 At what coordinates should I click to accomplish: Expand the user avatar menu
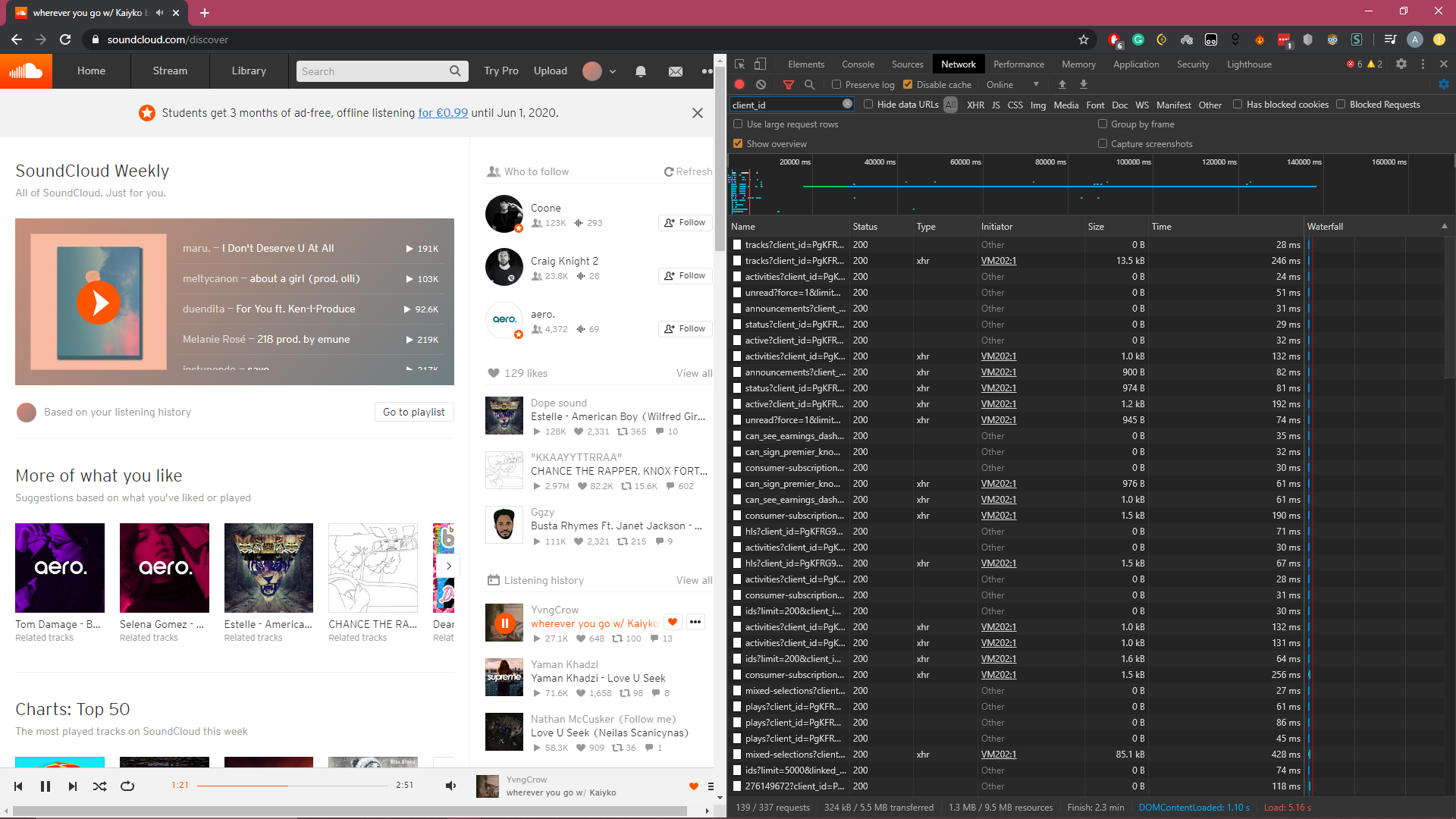pos(613,71)
